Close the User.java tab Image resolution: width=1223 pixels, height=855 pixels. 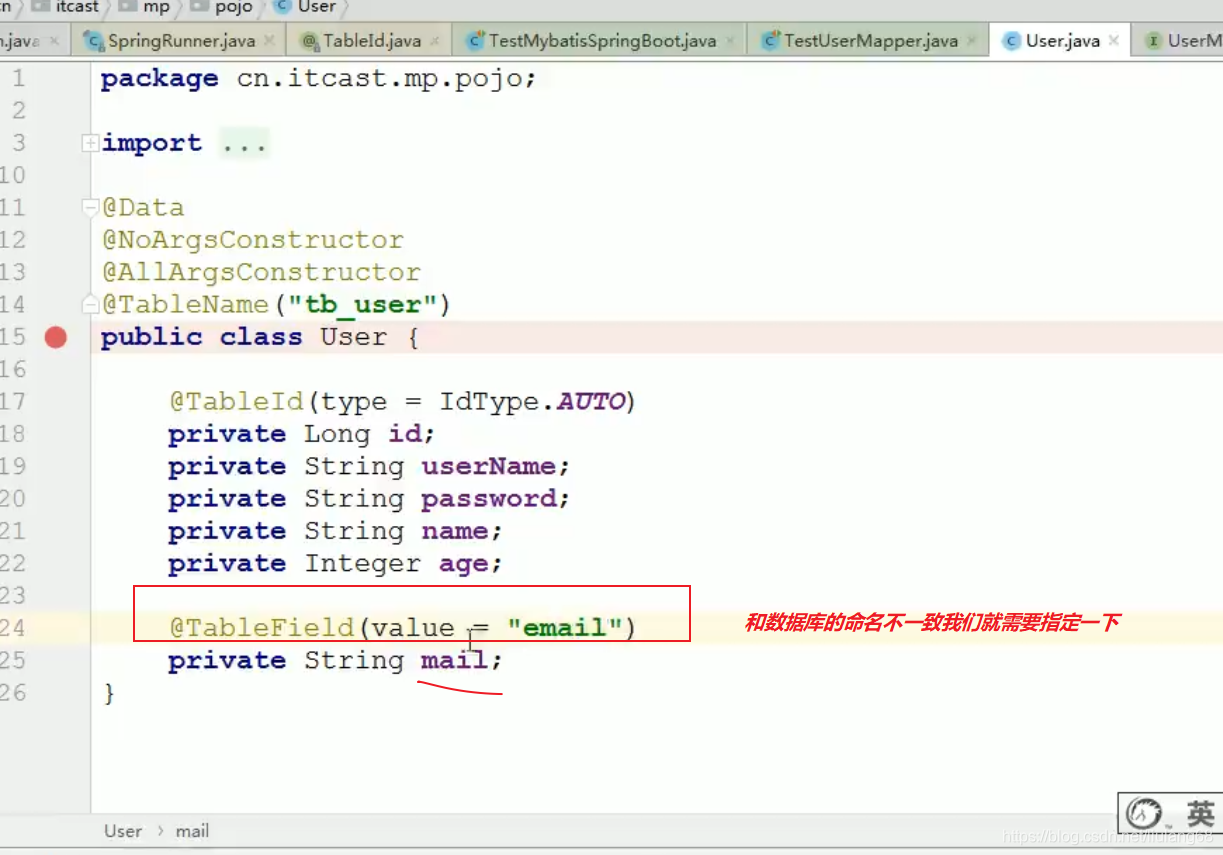click(x=1114, y=42)
